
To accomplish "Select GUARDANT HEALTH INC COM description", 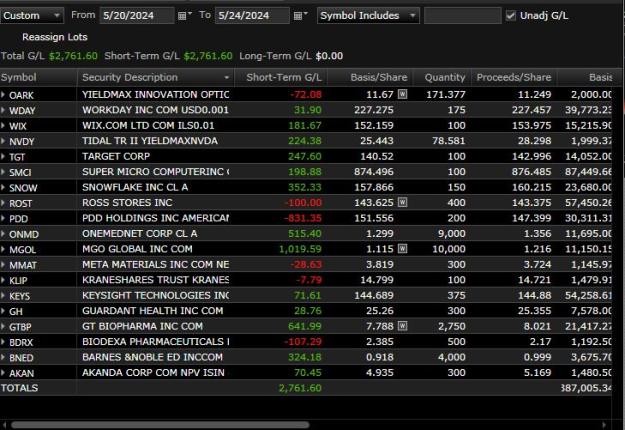I will [x=152, y=311].
